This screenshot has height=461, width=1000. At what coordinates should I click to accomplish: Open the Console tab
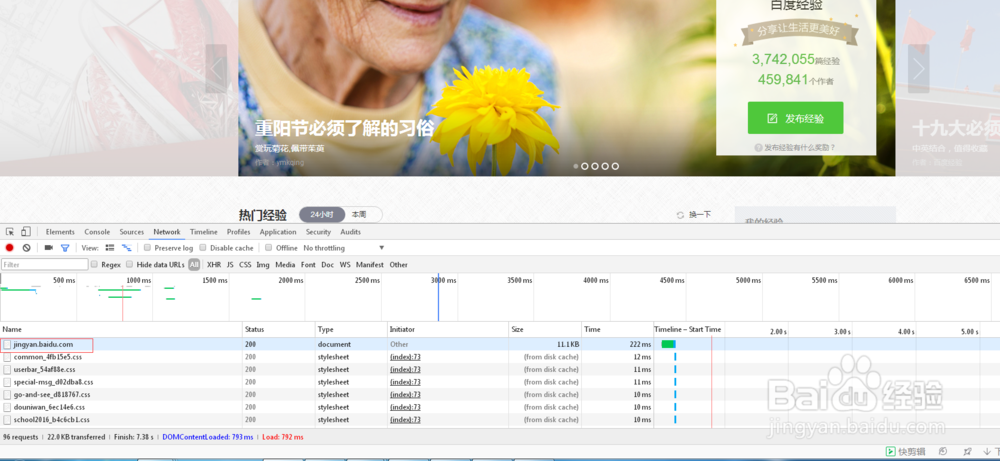point(97,232)
